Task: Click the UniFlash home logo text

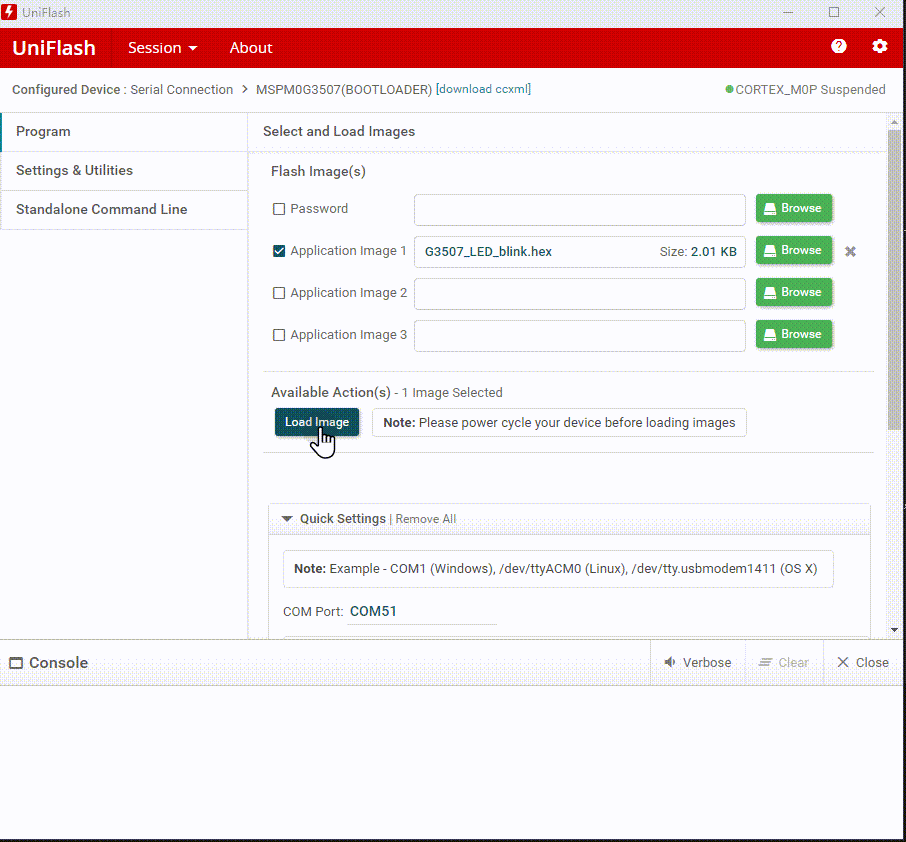Action: (54, 48)
